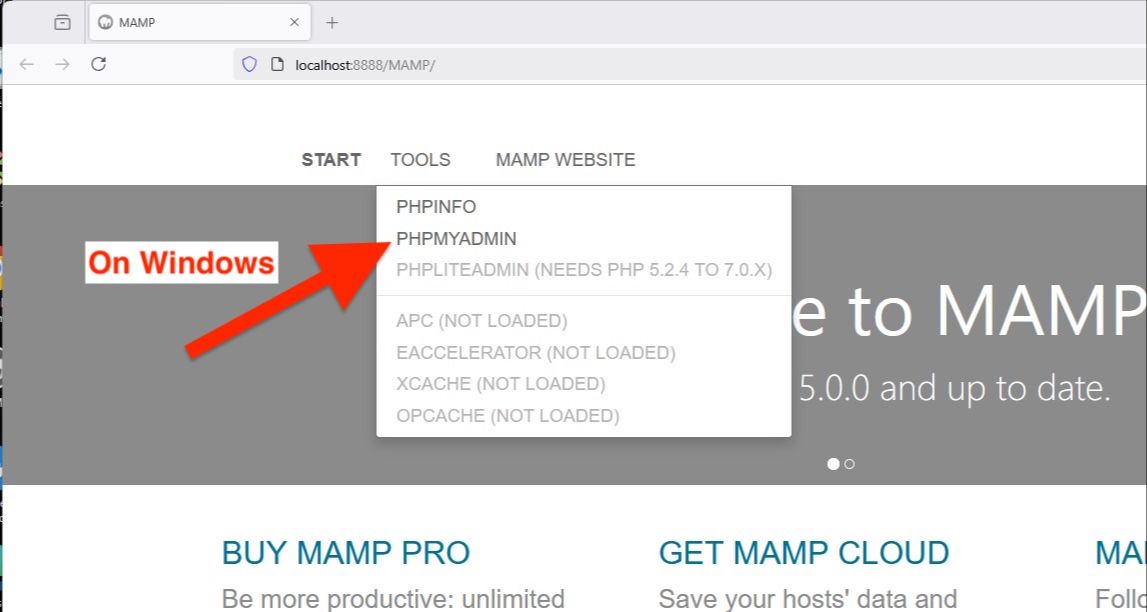Image resolution: width=1147 pixels, height=612 pixels.
Task: Click the localhost:8888/MAMP/ address field
Action: 690,64
